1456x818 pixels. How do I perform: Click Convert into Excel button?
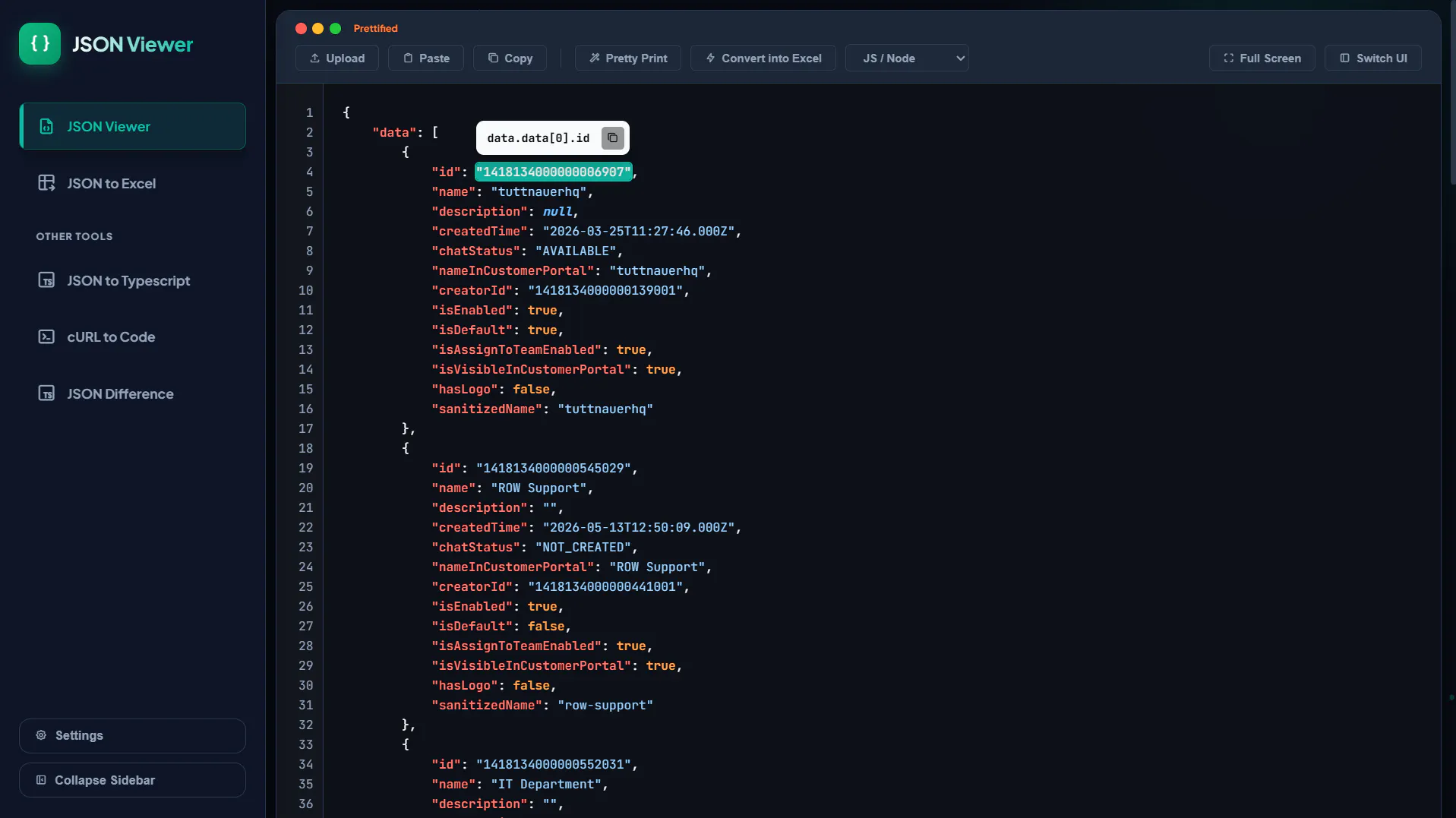coord(763,58)
